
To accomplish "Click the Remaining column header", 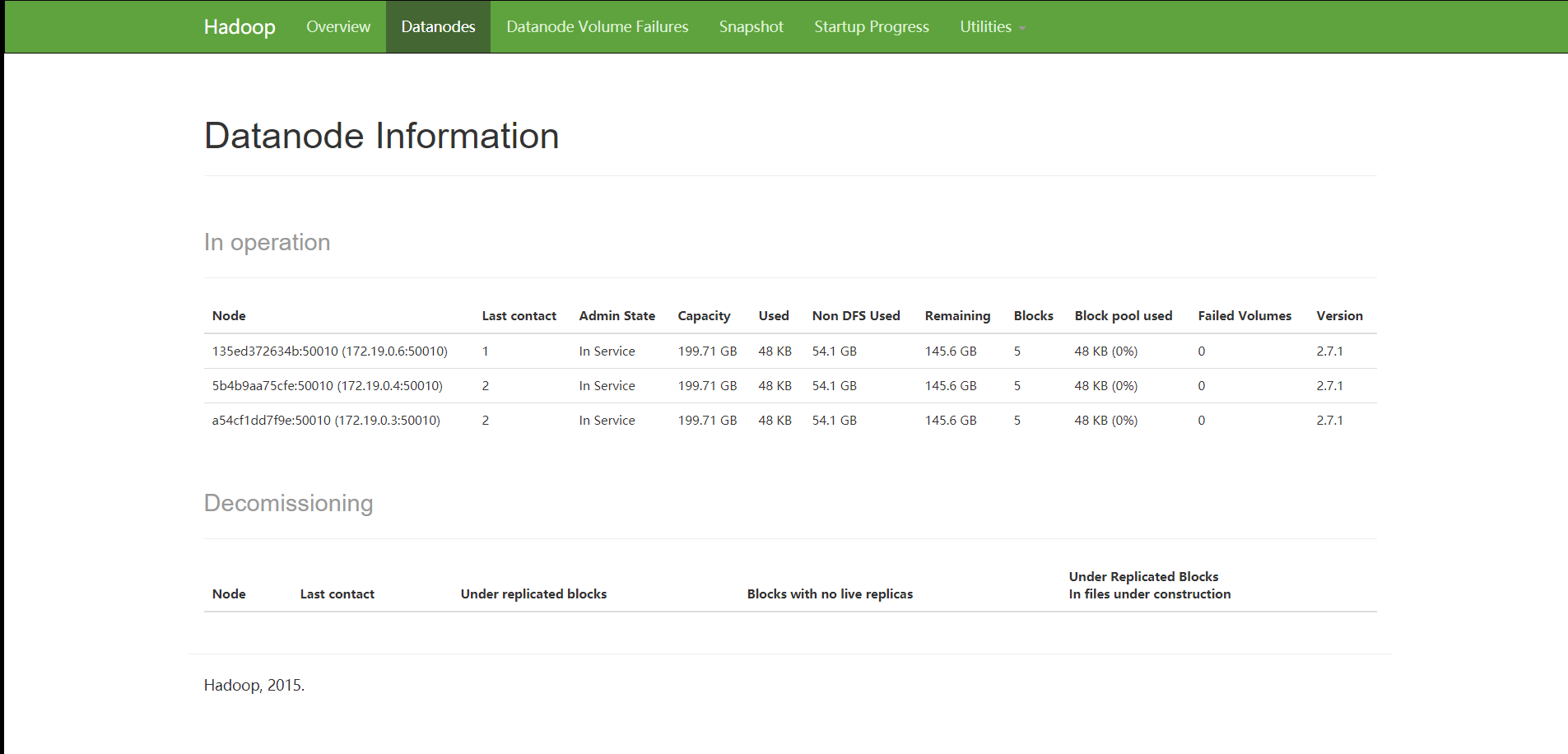I will point(957,316).
